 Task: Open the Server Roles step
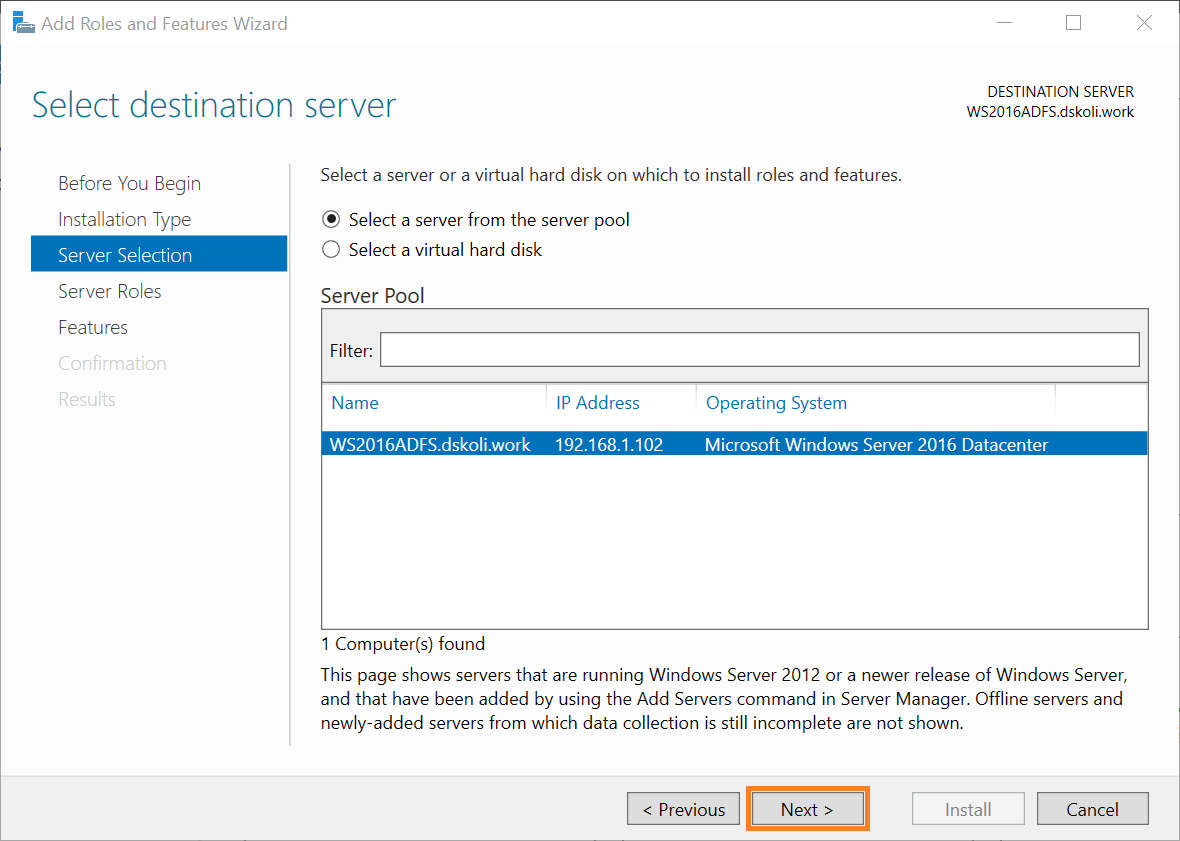coord(110,291)
